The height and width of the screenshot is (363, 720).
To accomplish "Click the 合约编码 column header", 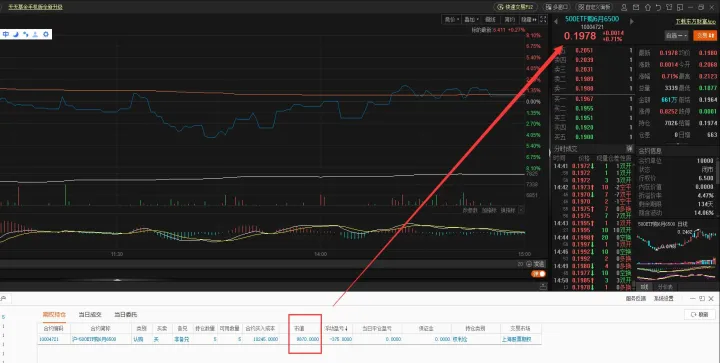I will click(x=54, y=329).
